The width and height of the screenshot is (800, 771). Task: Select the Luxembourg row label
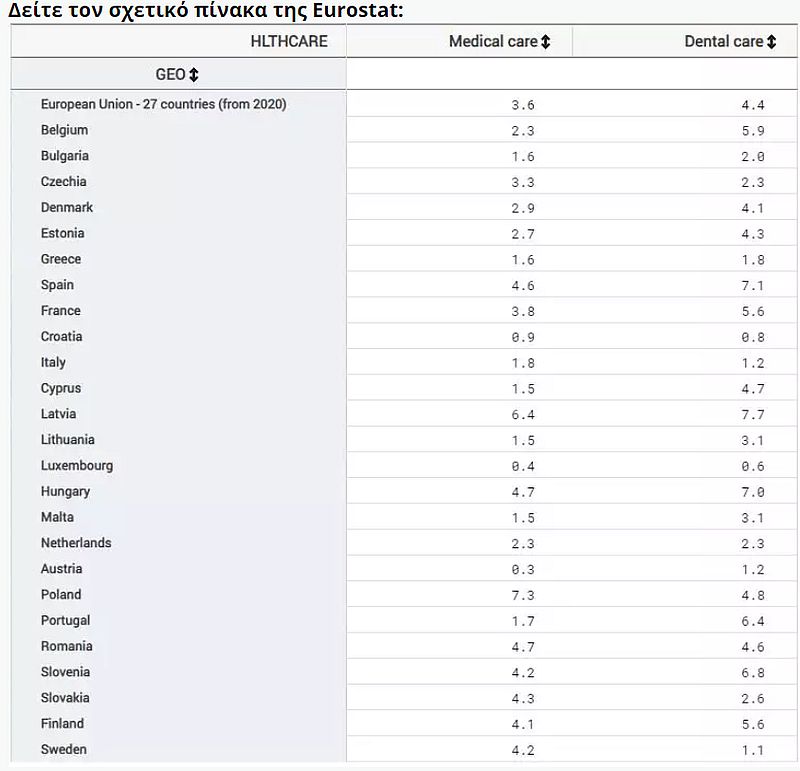[76, 466]
